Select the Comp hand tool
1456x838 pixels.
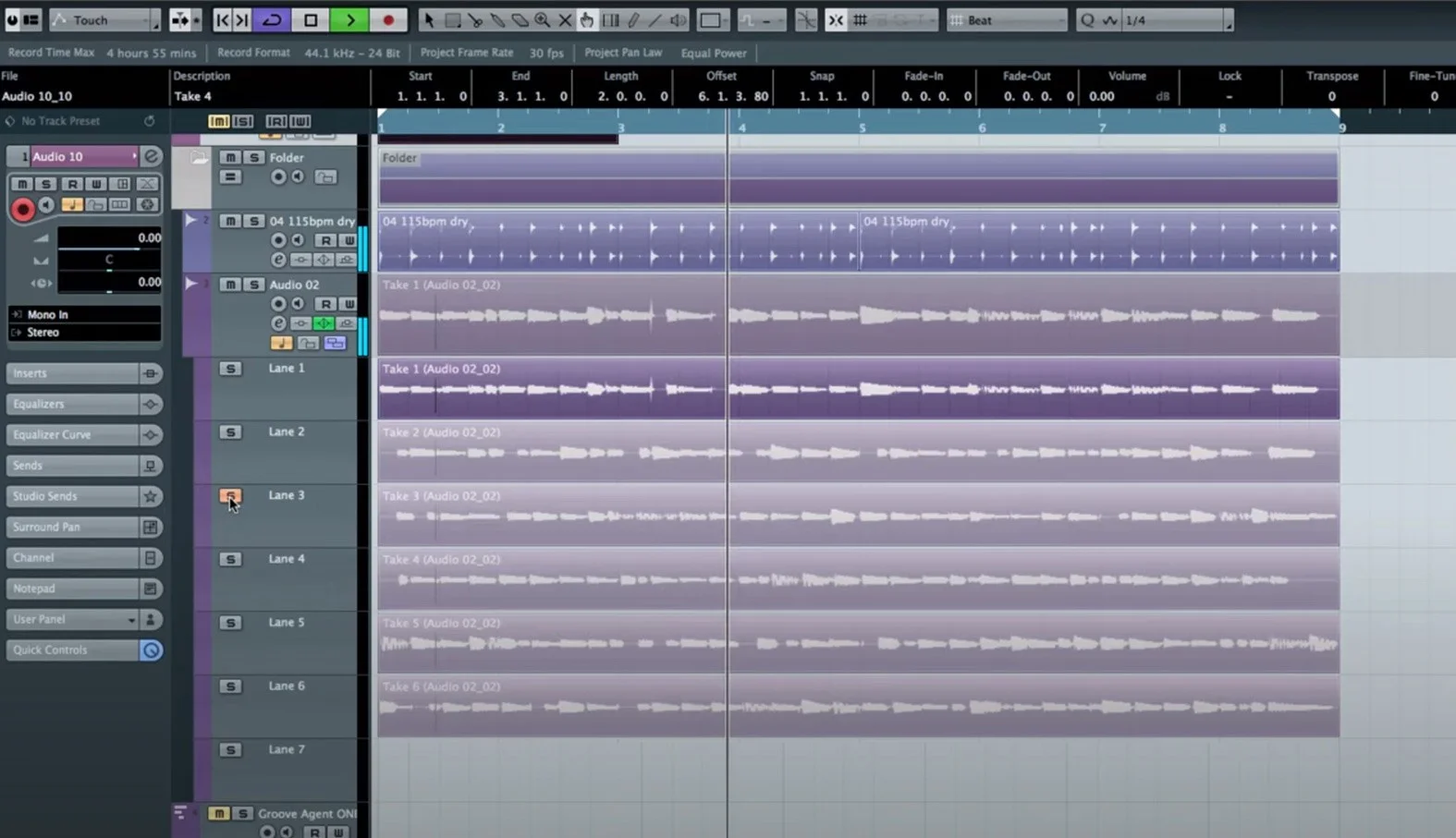click(586, 19)
